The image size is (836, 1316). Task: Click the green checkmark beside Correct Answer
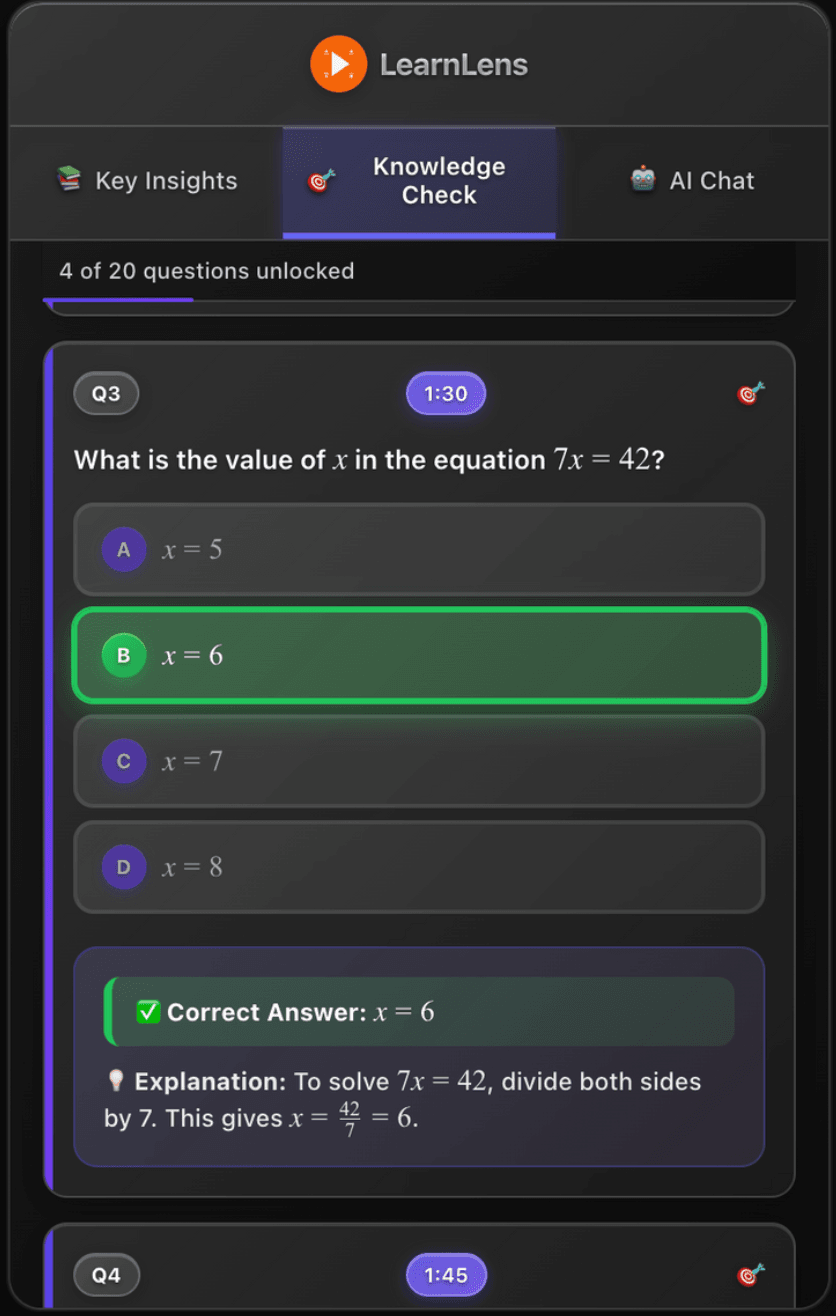click(x=148, y=1011)
